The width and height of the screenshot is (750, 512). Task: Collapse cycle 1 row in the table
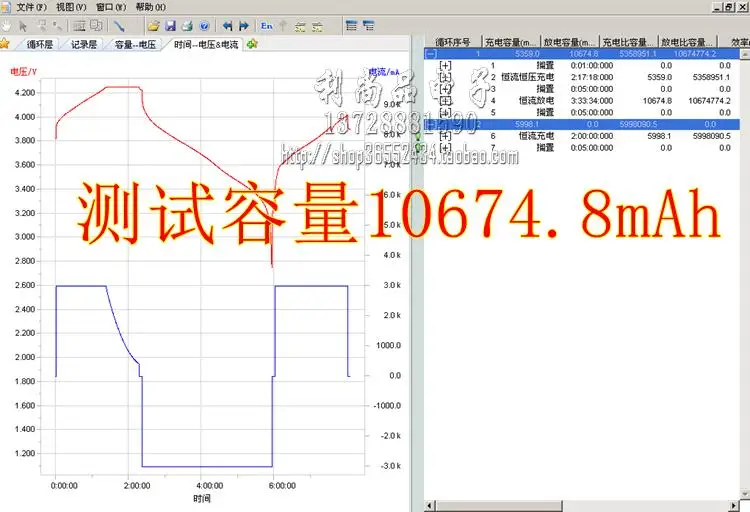[x=431, y=54]
